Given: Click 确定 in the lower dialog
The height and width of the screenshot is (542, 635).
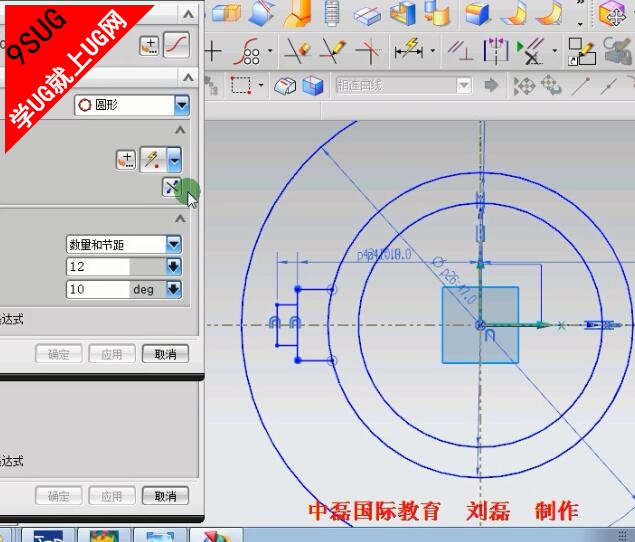Looking at the screenshot, I should point(59,495).
